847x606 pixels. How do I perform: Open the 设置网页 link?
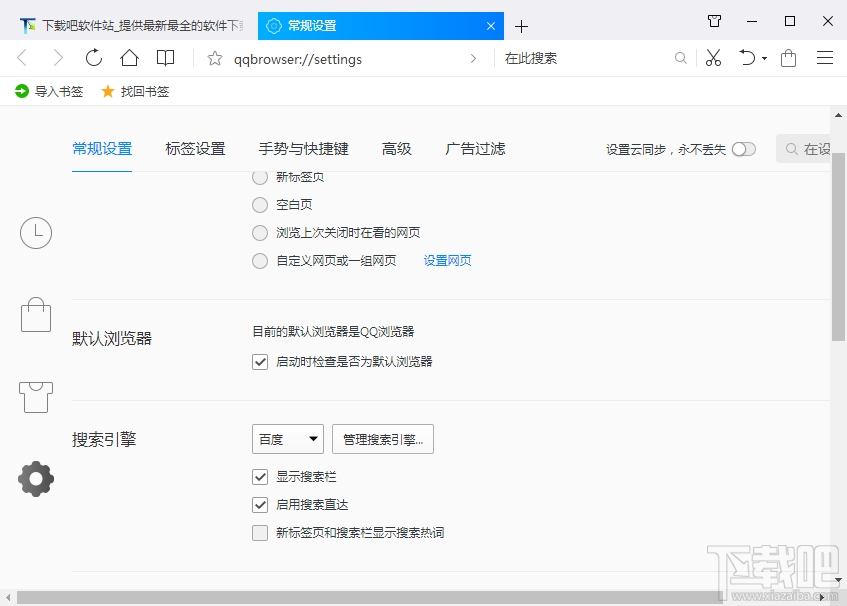446,259
